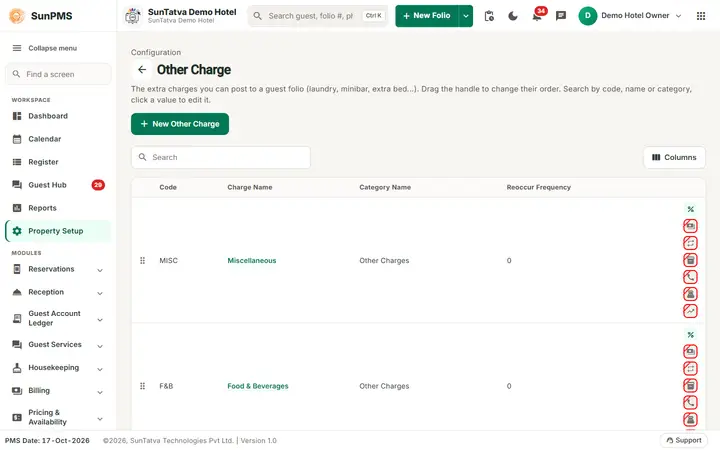
Task: Toggle the cash payment flag on Miscellaneous row
Action: (690, 225)
